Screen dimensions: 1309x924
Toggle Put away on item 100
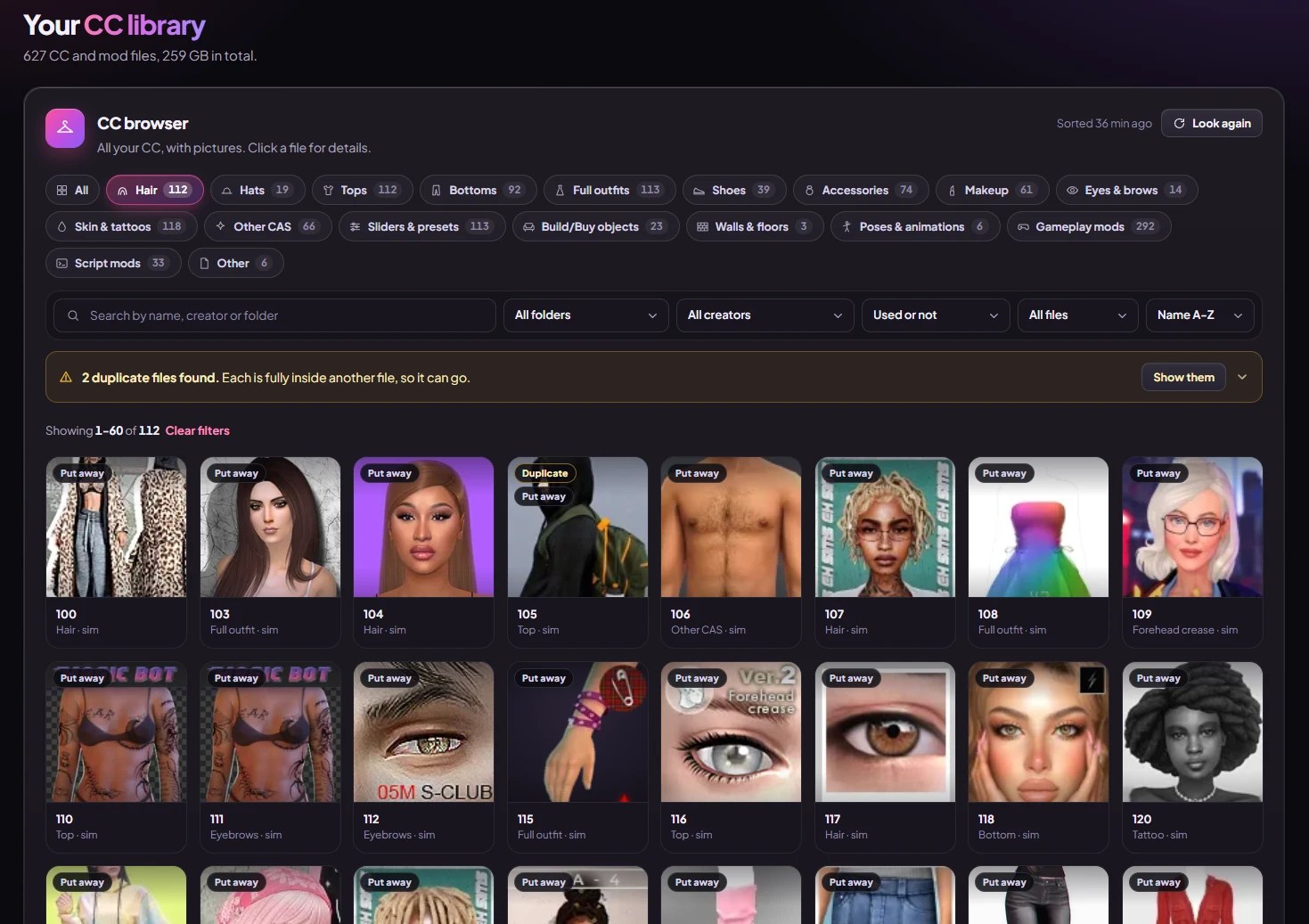(x=82, y=474)
